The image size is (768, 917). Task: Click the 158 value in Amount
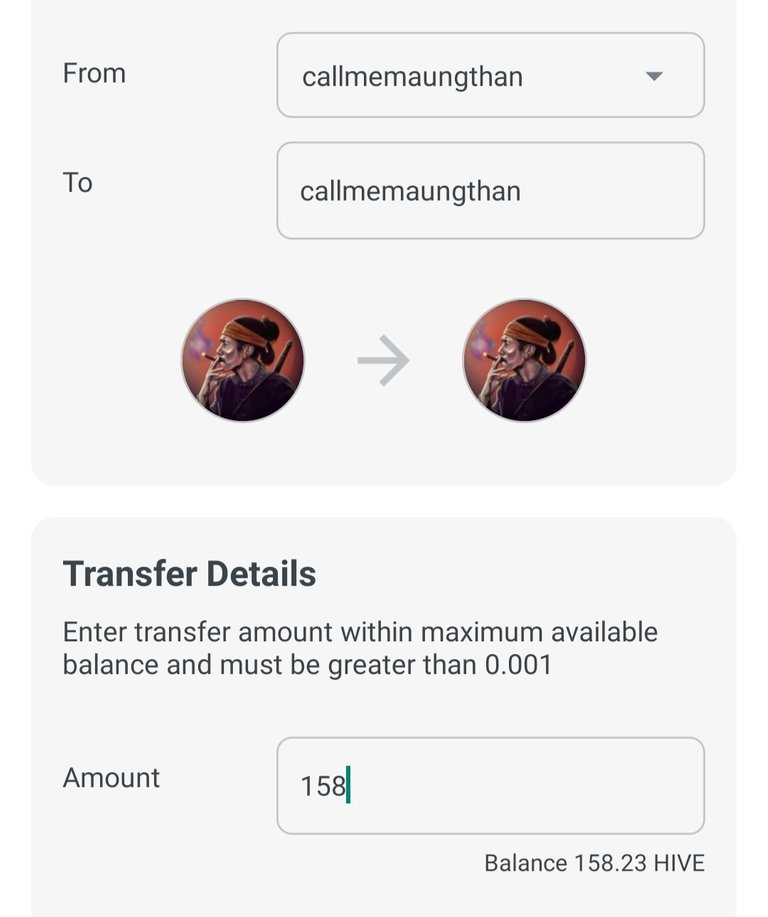coord(322,787)
